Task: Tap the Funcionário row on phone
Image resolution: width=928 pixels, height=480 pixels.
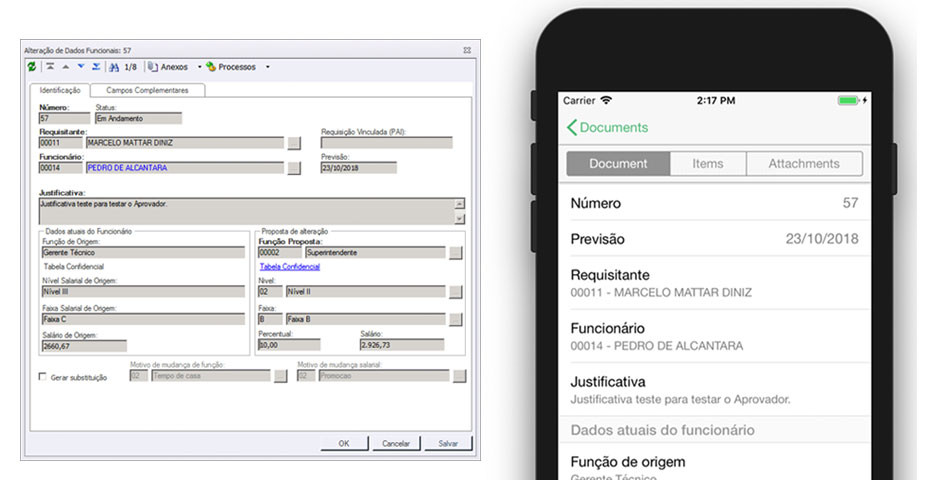Action: click(x=714, y=336)
